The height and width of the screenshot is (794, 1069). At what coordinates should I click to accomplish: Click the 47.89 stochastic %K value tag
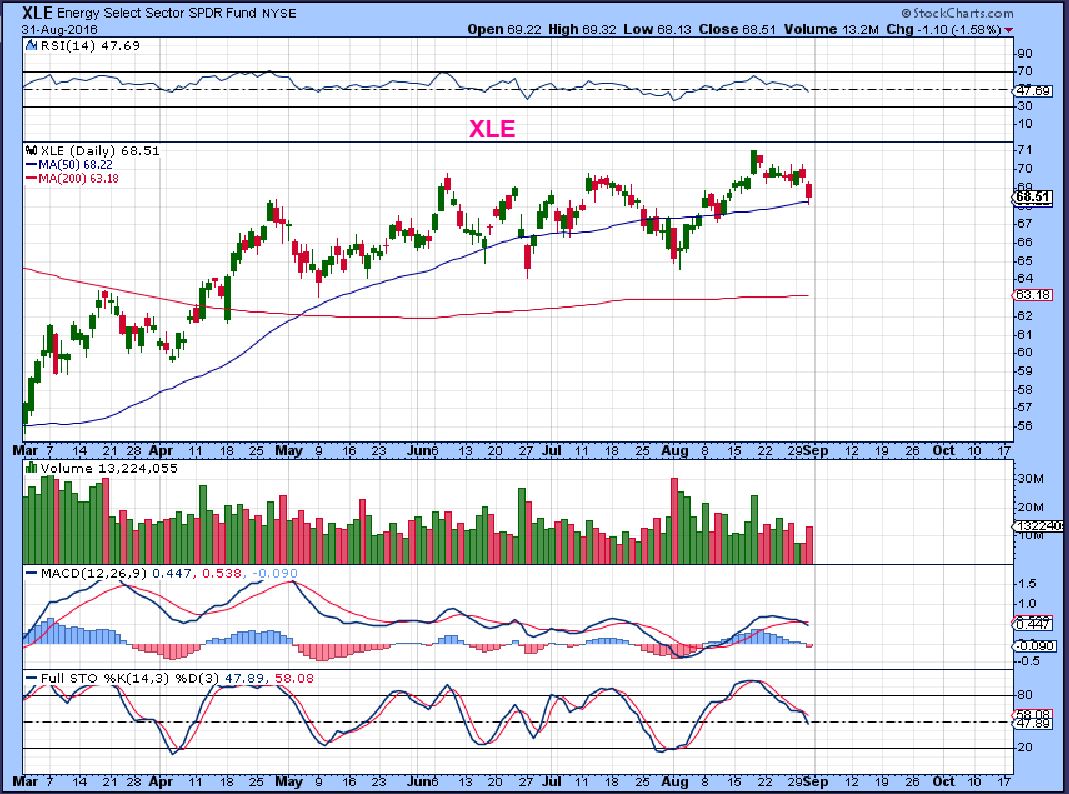[1033, 723]
